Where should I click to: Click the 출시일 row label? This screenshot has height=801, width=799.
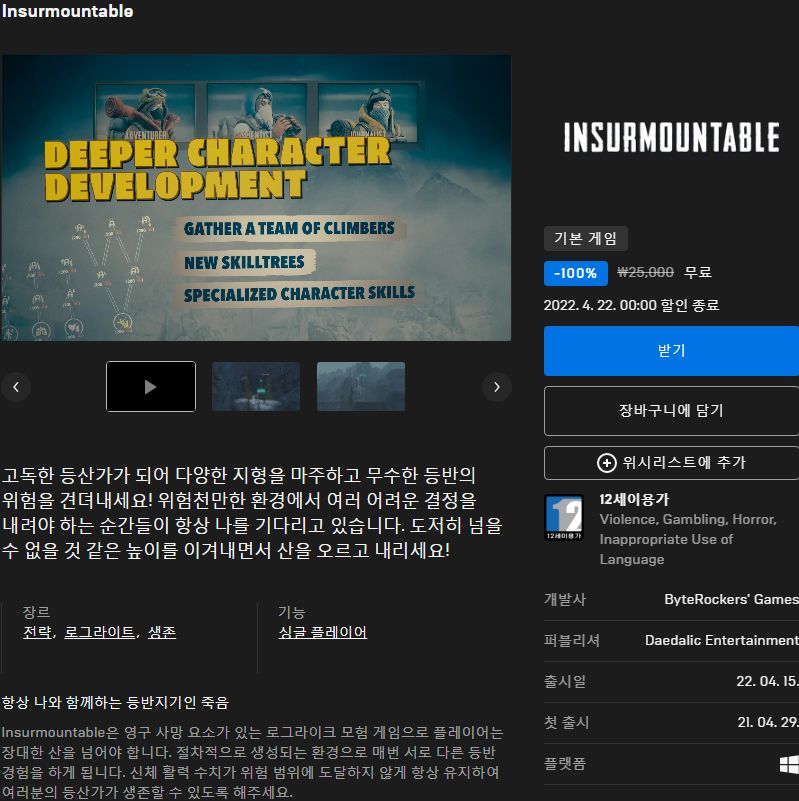pos(565,681)
